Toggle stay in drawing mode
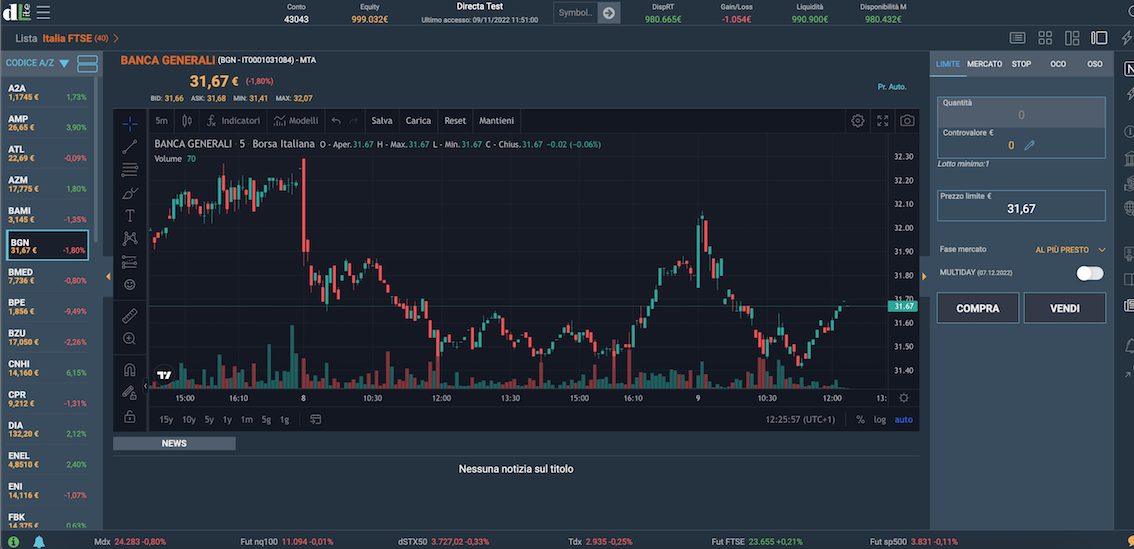This screenshot has width=1134, height=549. [130, 393]
